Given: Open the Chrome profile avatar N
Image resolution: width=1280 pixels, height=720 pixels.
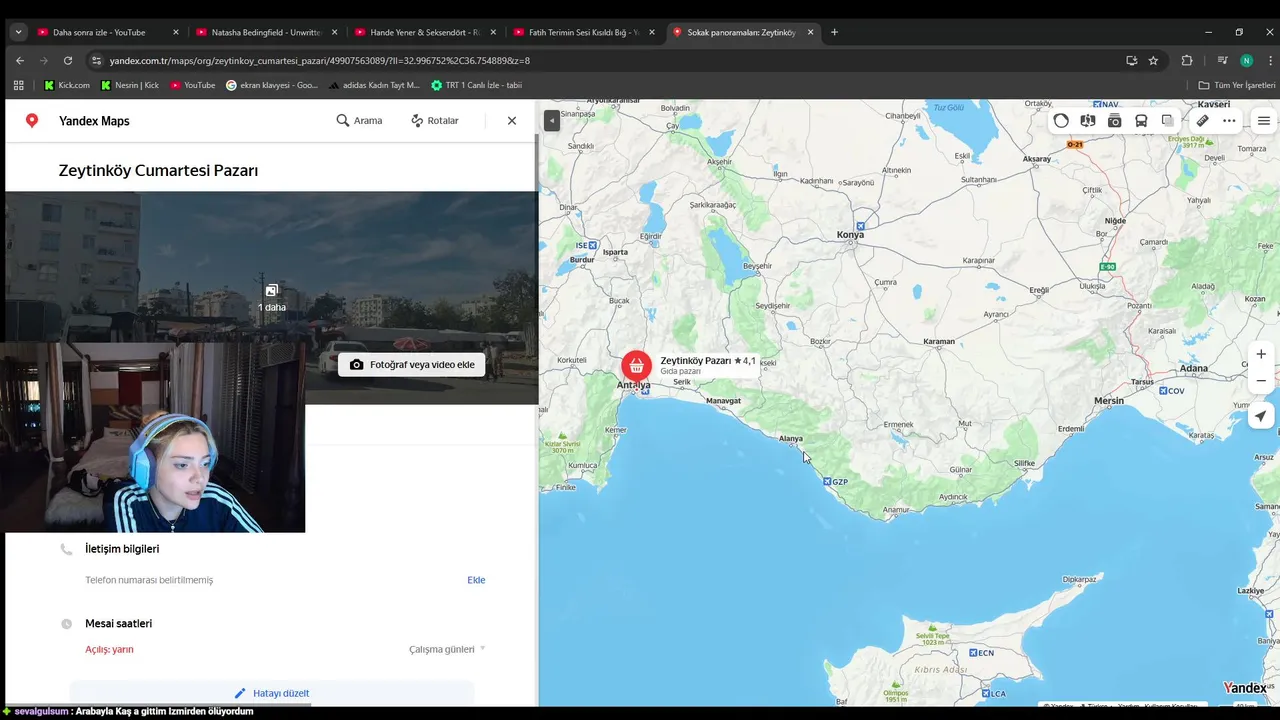Looking at the screenshot, I should click(x=1246, y=60).
